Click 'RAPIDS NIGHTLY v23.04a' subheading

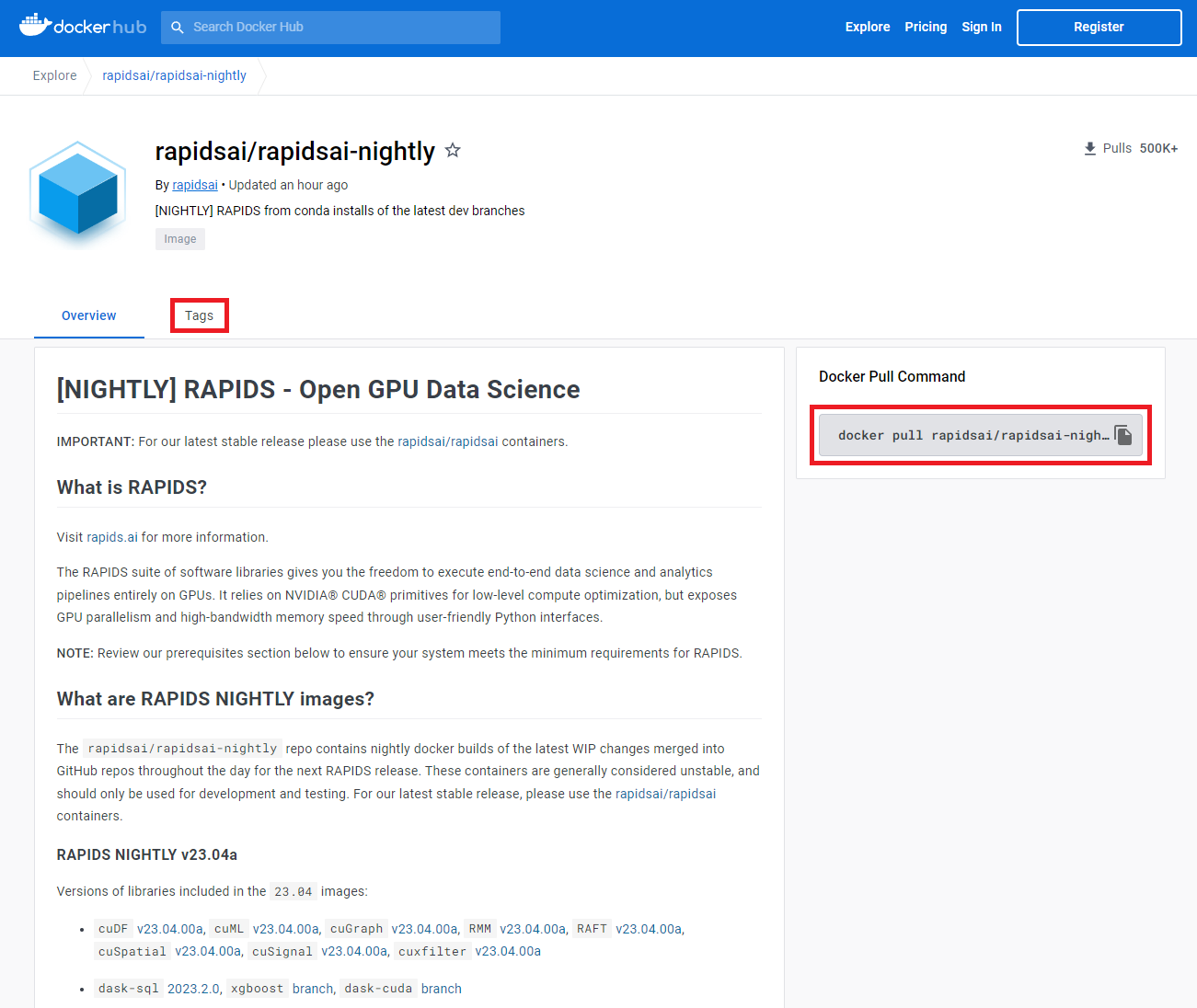147,854
